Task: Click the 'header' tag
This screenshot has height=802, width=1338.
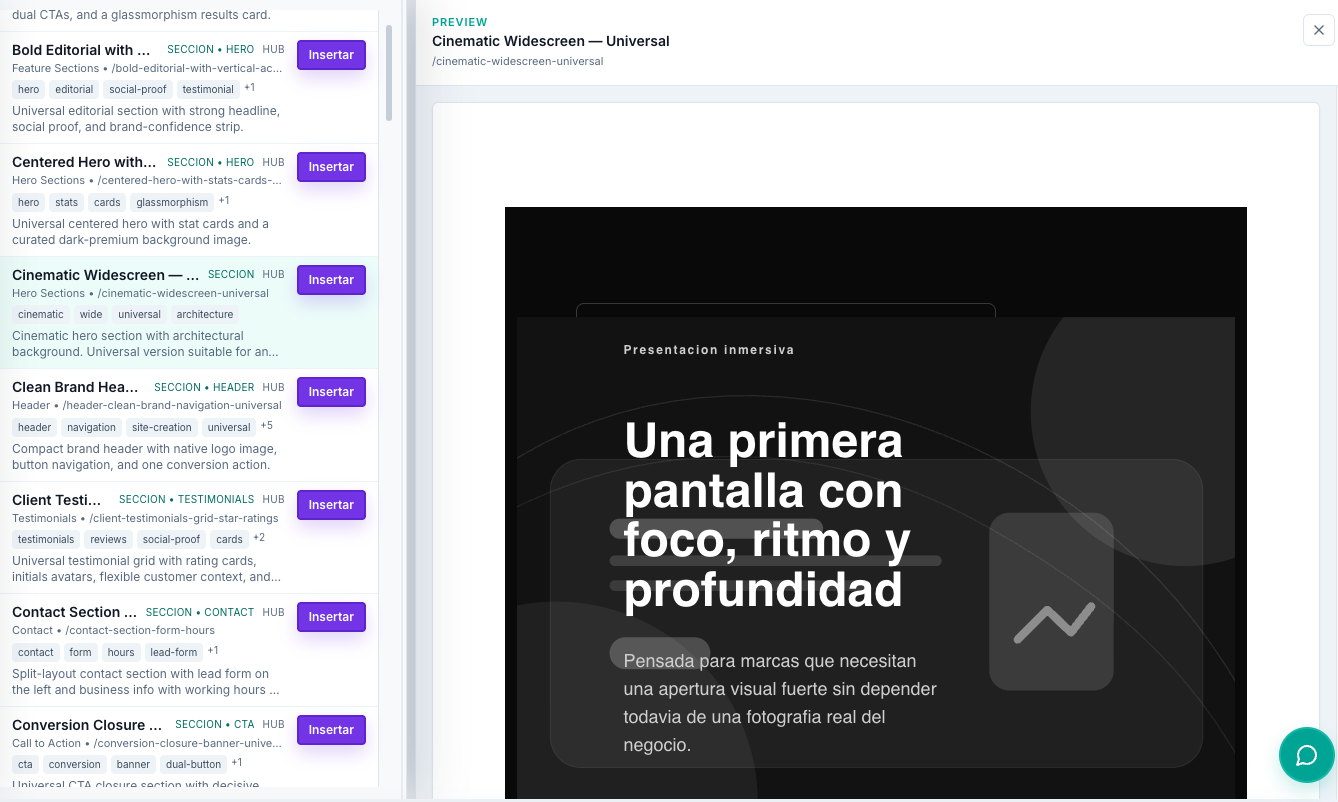Action: coord(34,427)
